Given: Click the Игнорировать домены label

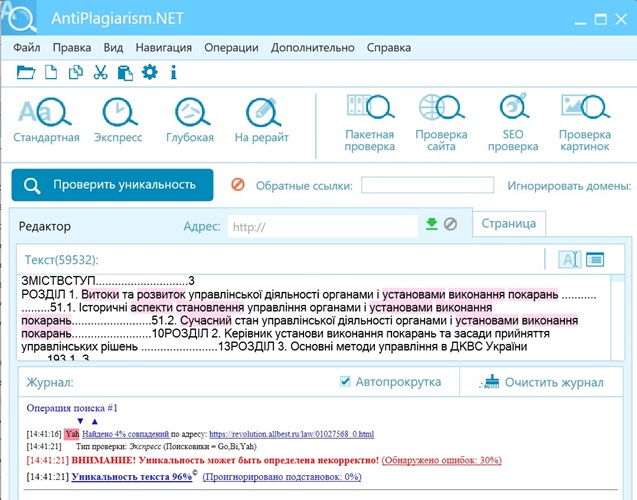Looking at the screenshot, I should (570, 186).
